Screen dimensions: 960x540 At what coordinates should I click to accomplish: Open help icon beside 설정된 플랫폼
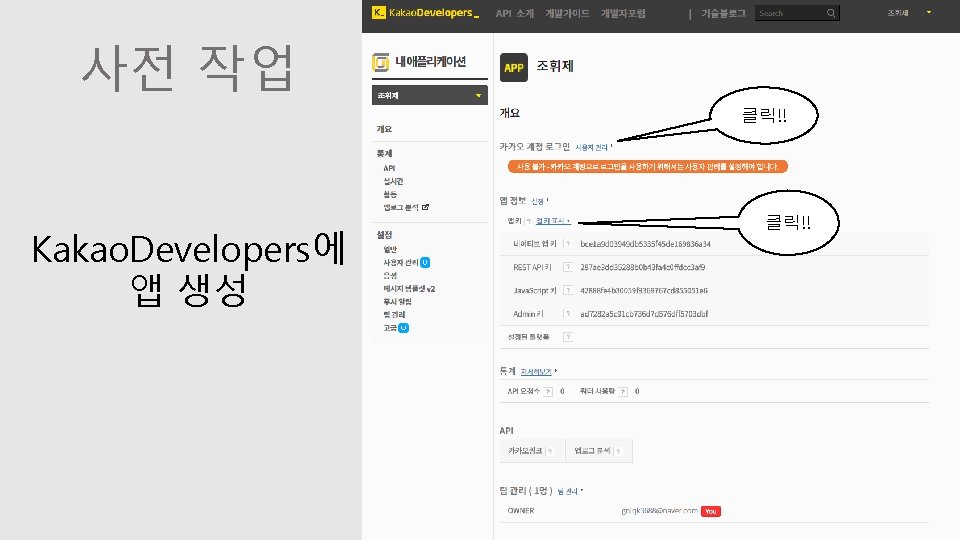pyautogui.click(x=568, y=337)
